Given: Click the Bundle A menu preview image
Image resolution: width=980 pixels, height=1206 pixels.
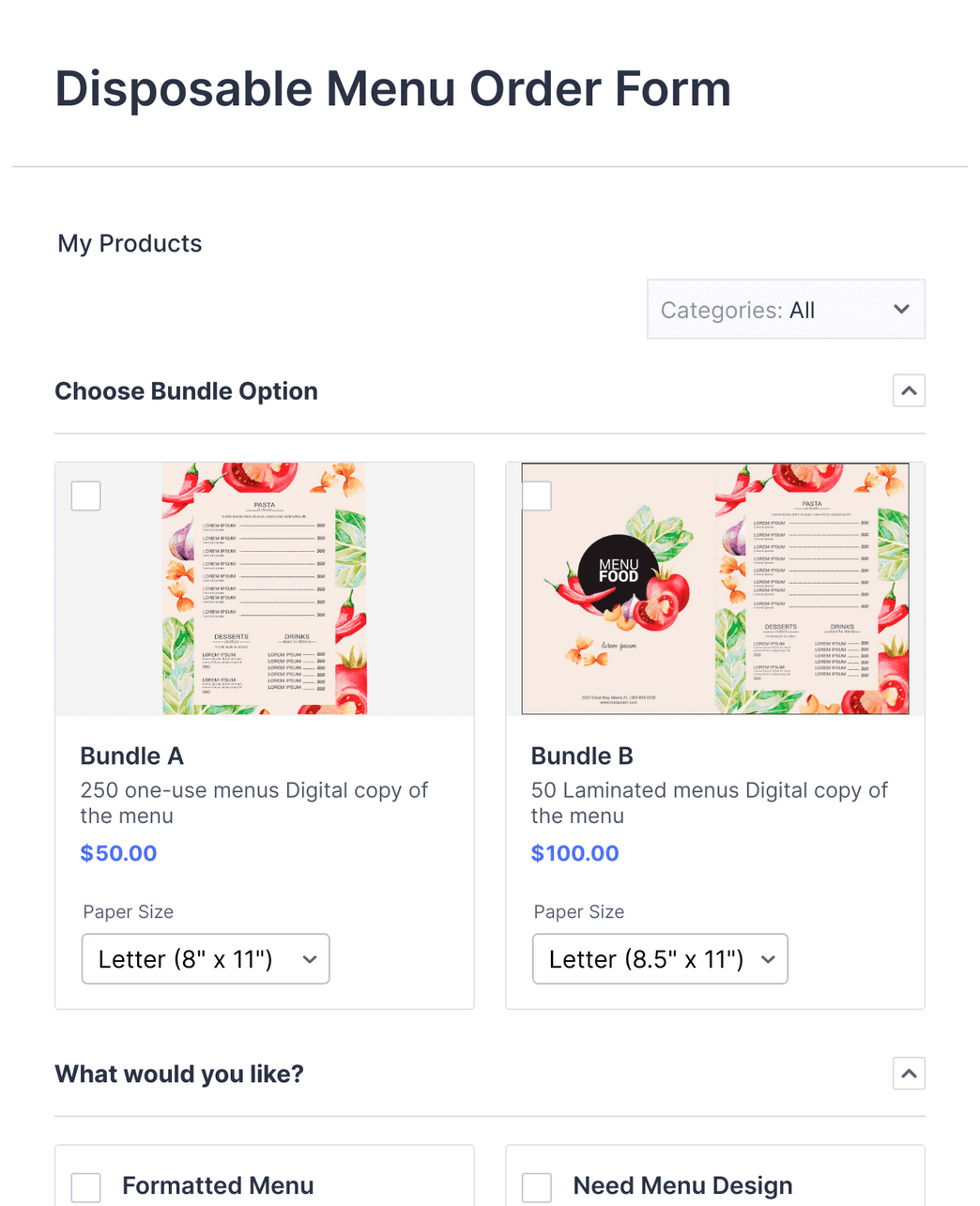Looking at the screenshot, I should [x=264, y=588].
